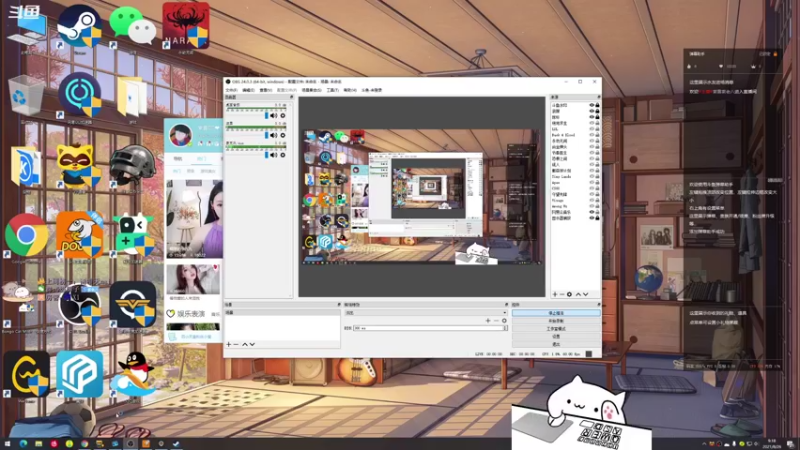800x450 pixels.
Task: Open settings gear of top mixer channel
Action: [283, 116]
